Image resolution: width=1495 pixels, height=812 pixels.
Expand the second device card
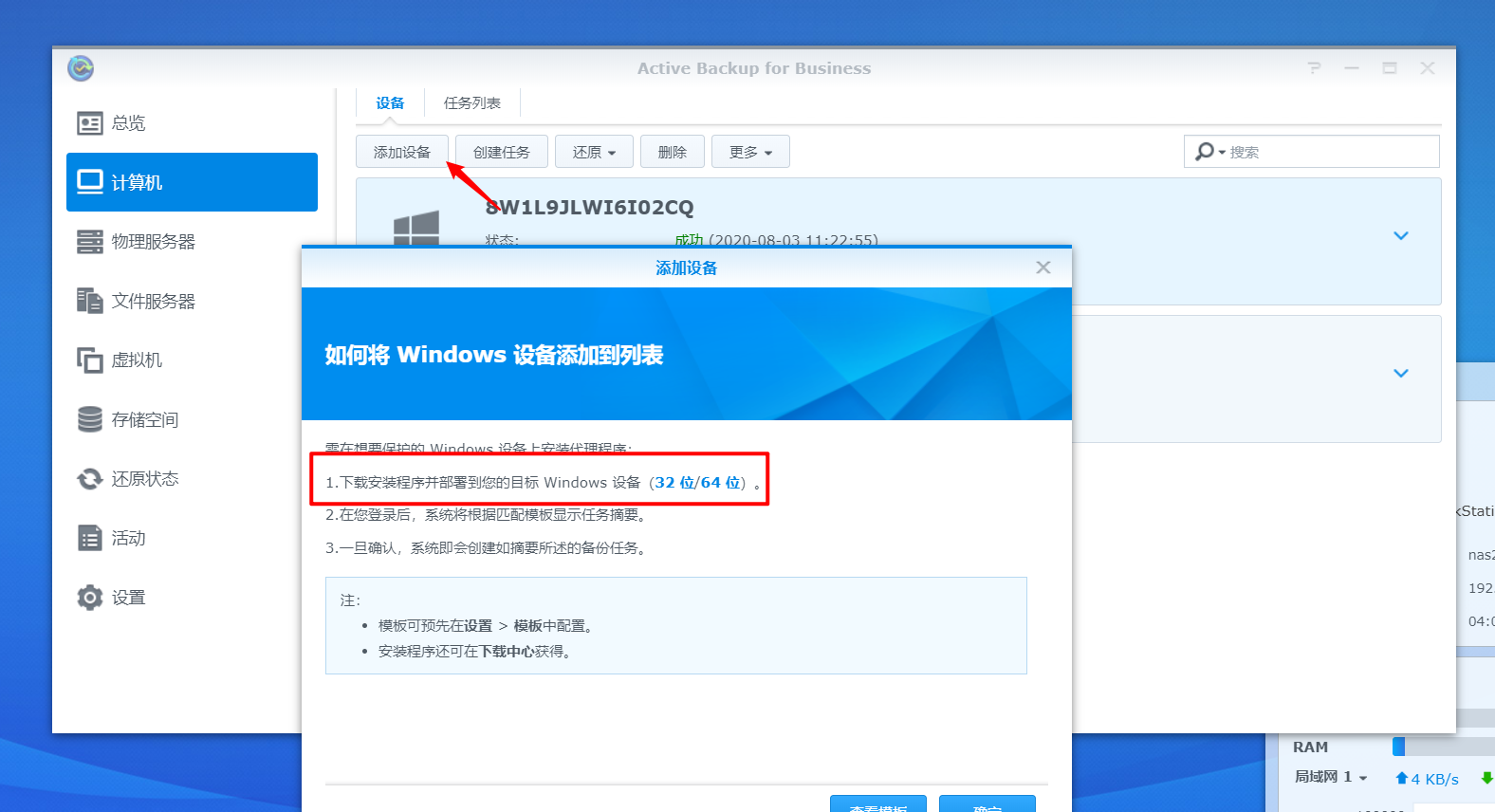pyautogui.click(x=1401, y=373)
